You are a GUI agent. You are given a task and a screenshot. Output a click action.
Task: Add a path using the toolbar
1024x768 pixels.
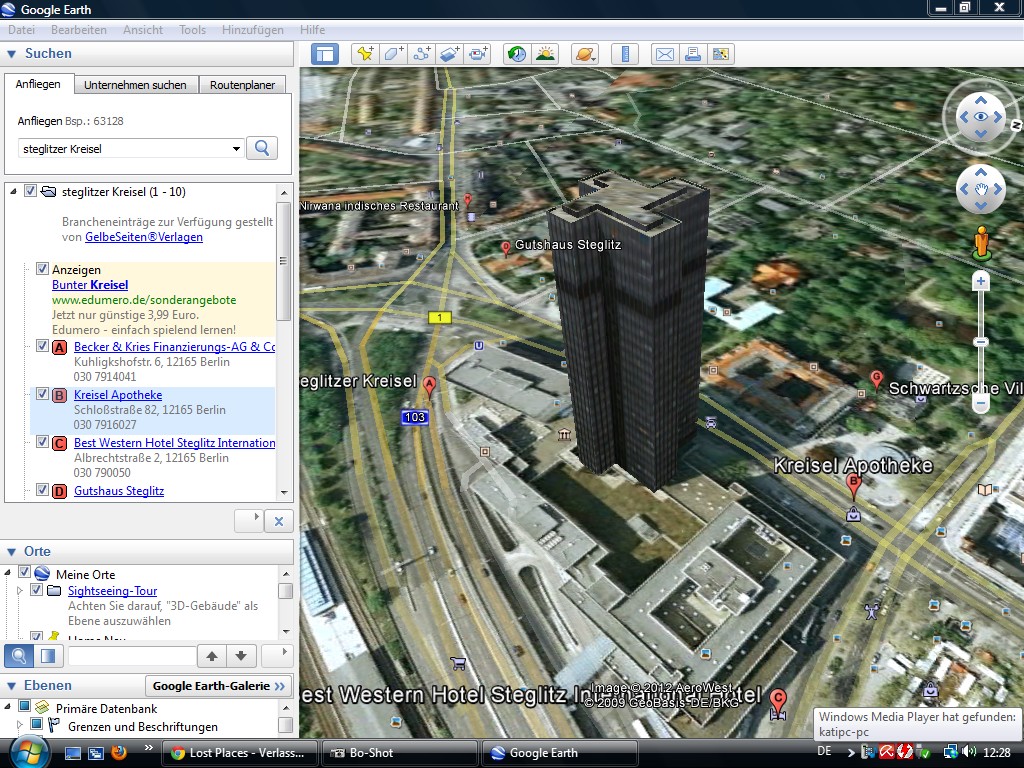(421, 54)
